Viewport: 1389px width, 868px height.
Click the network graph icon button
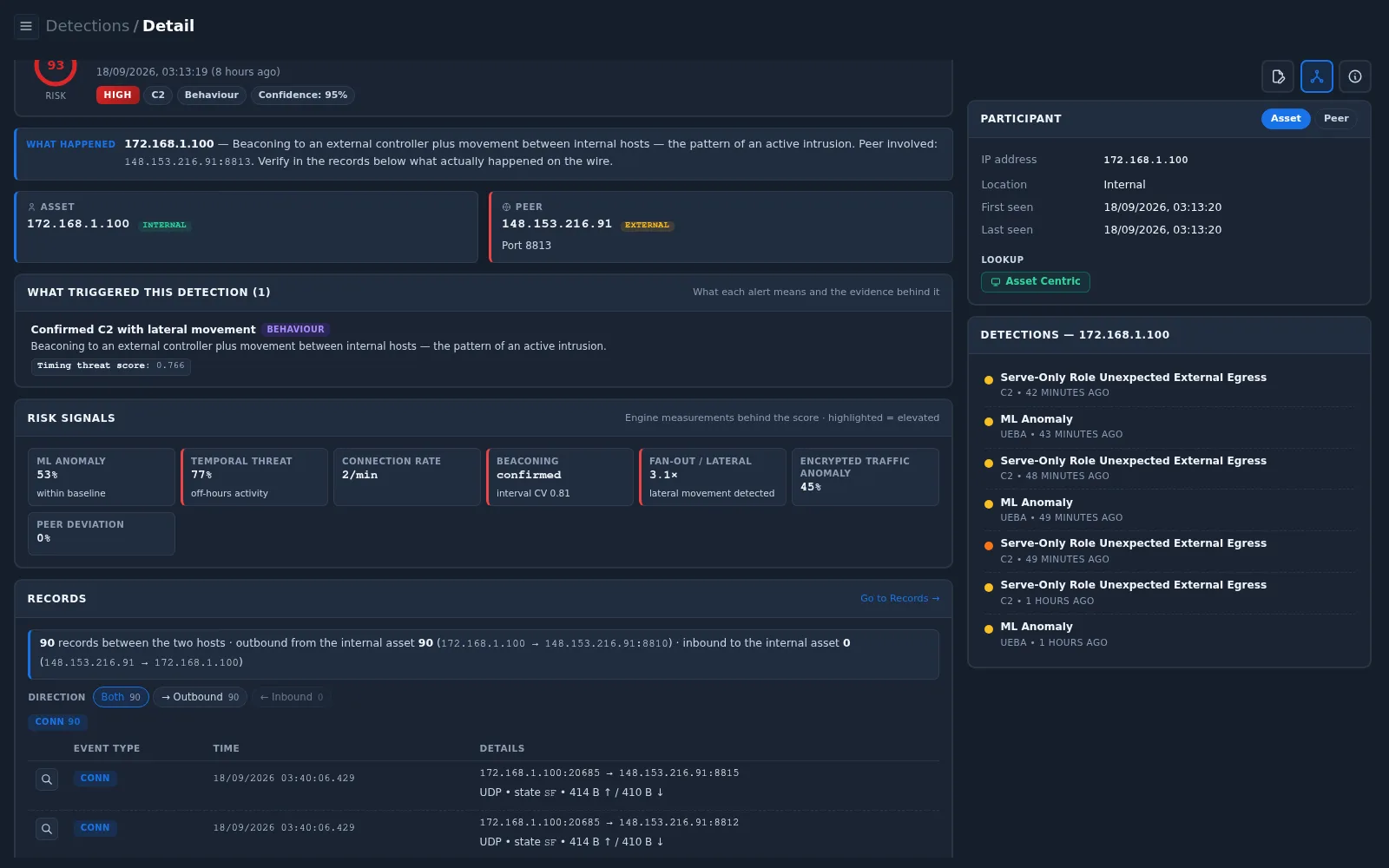pyautogui.click(x=1316, y=76)
